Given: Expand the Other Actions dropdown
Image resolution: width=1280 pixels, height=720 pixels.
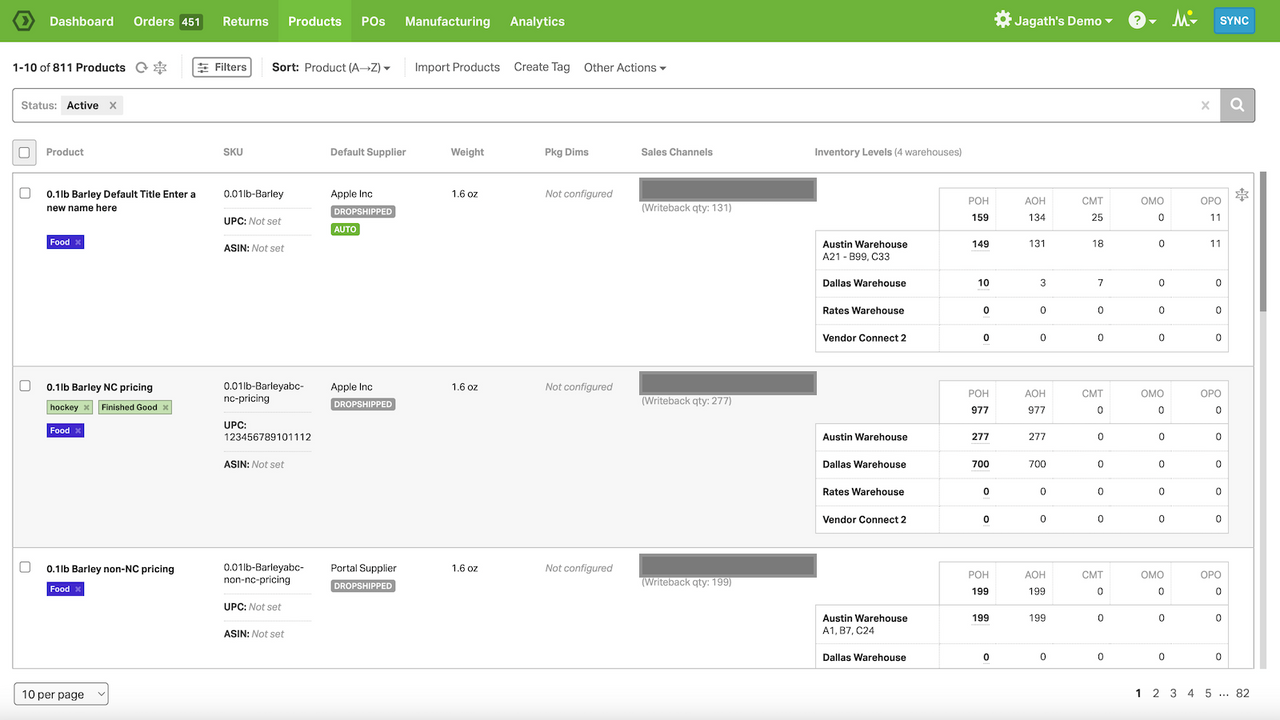Looking at the screenshot, I should pyautogui.click(x=625, y=67).
